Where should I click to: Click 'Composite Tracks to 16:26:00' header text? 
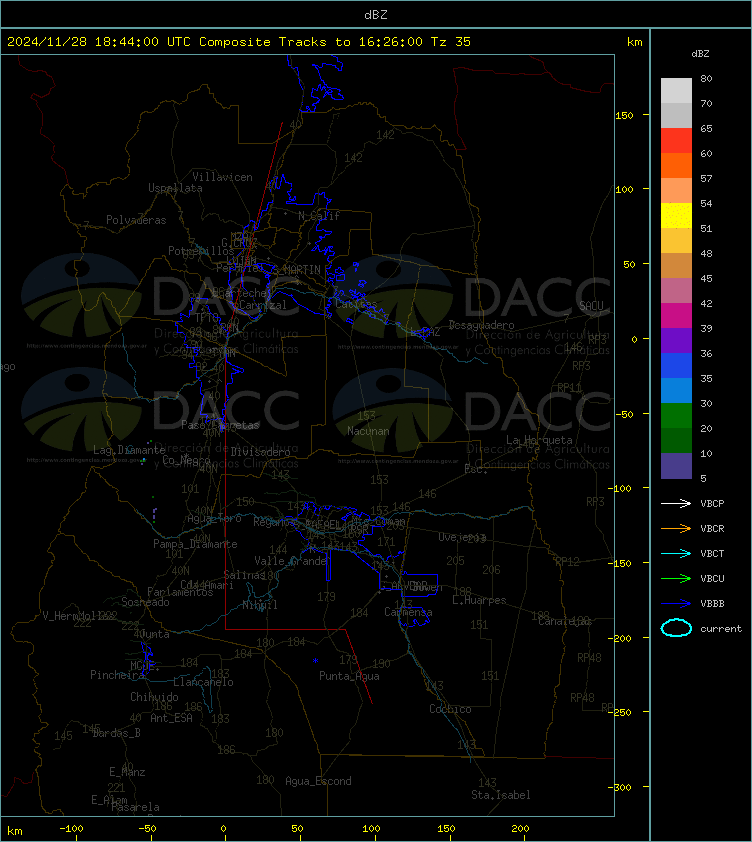(311, 41)
